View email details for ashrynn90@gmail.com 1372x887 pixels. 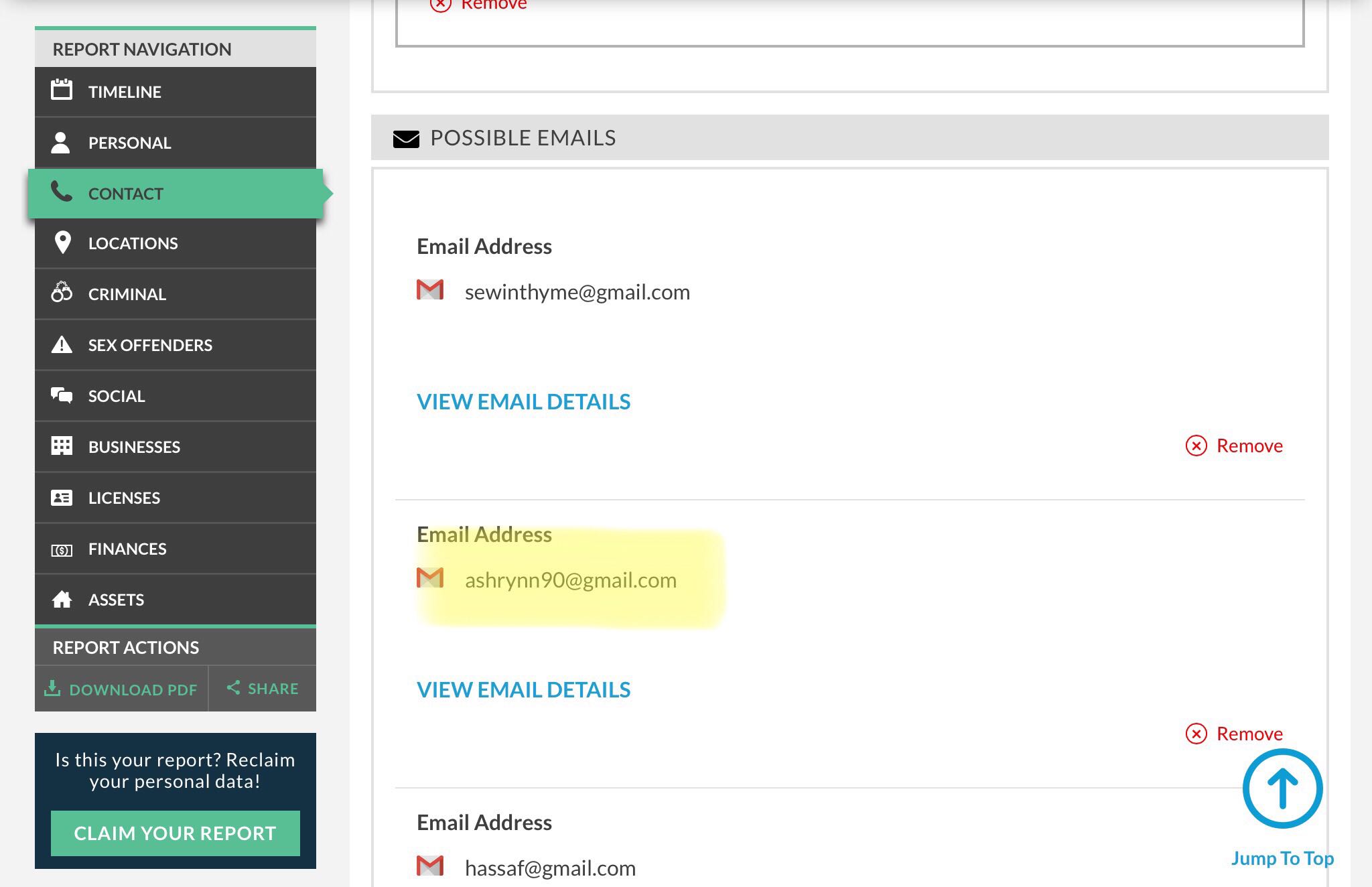[x=523, y=689]
